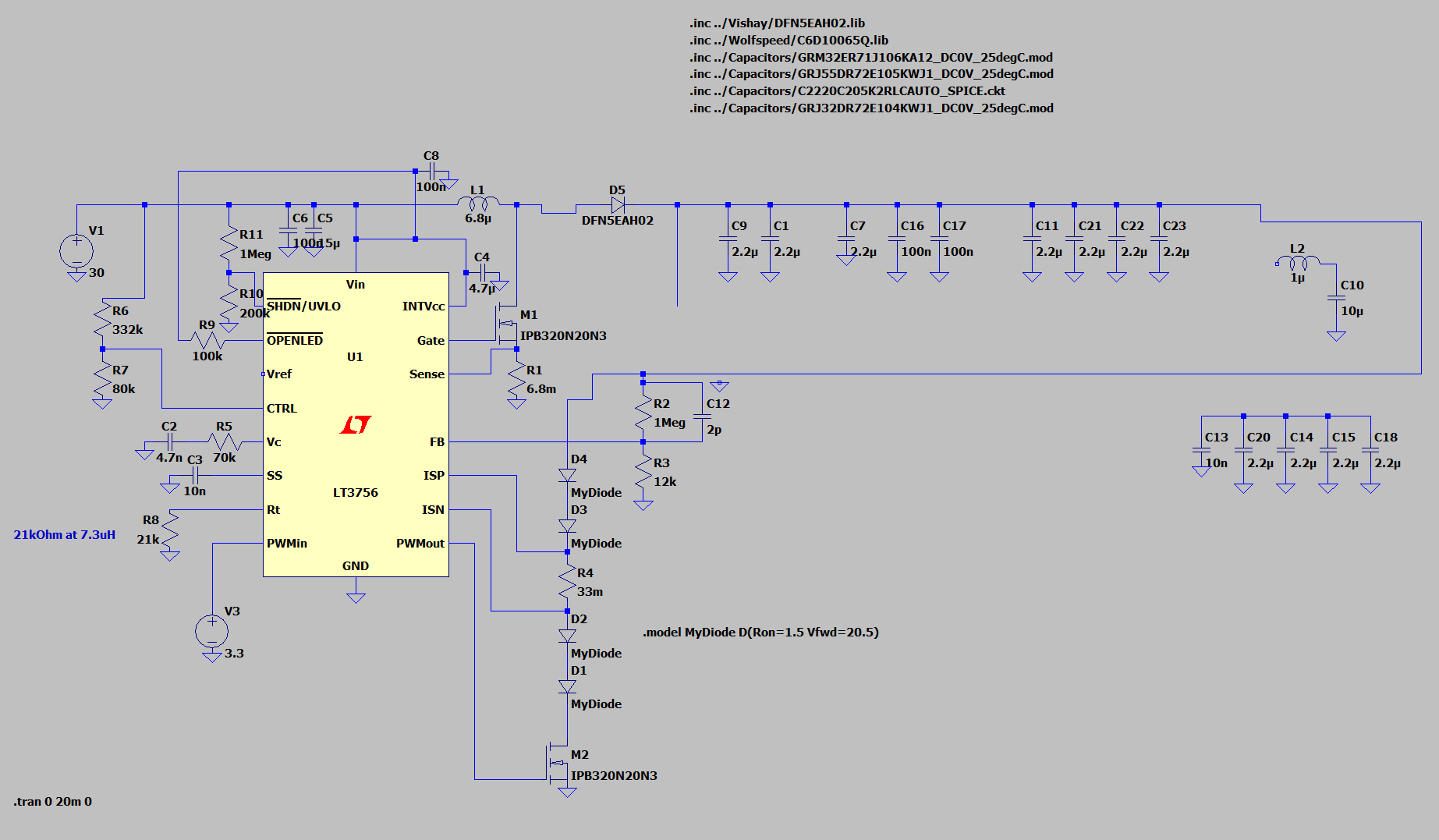Image resolution: width=1439 pixels, height=840 pixels.
Task: Select the Vishay DFN5EAH02.lib include line
Action: (777, 23)
